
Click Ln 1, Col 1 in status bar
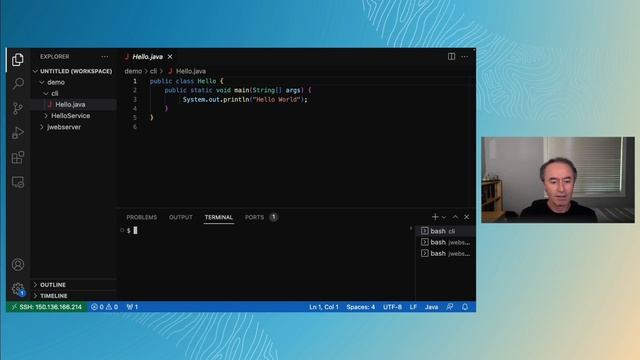click(x=324, y=307)
